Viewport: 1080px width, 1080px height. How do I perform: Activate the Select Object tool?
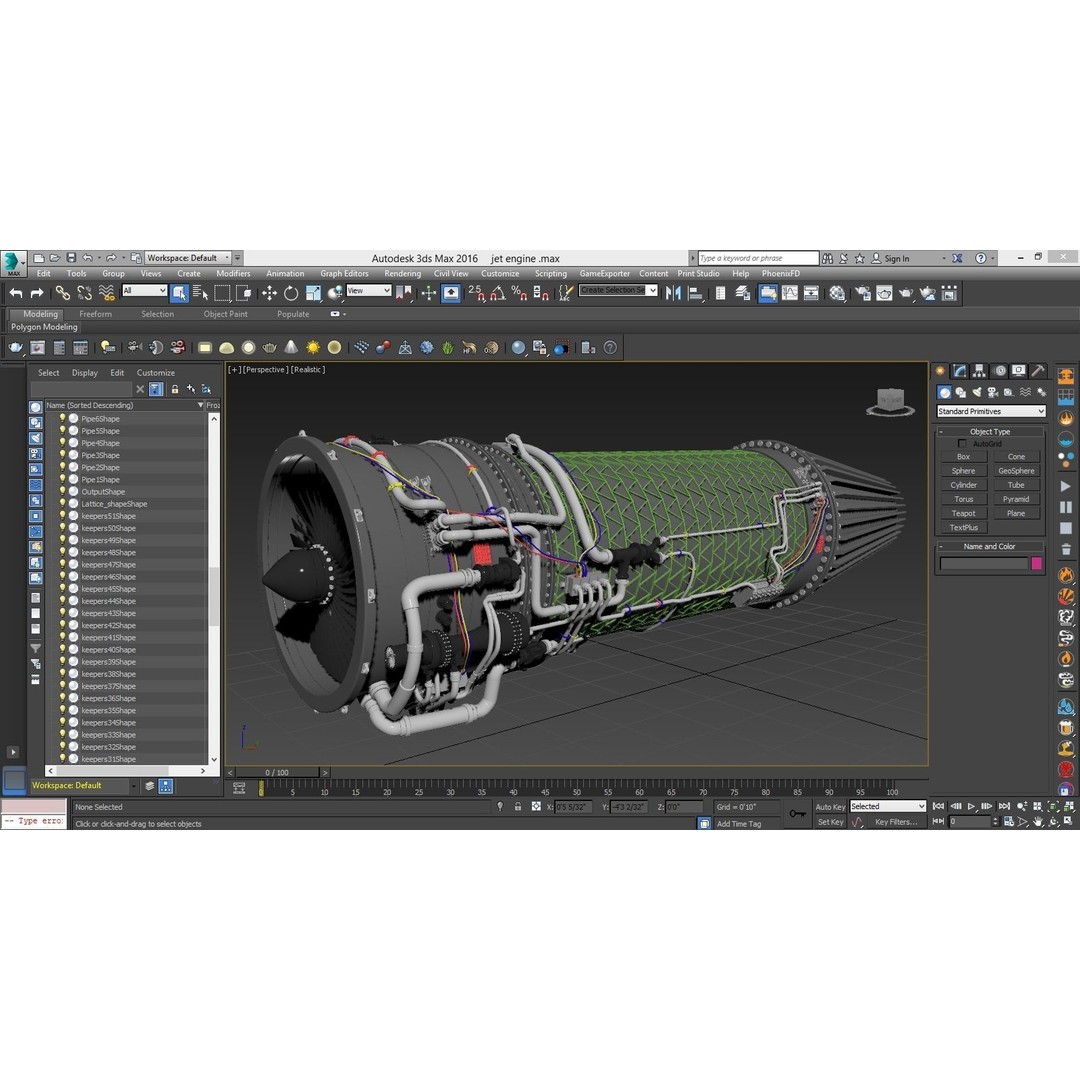(179, 293)
